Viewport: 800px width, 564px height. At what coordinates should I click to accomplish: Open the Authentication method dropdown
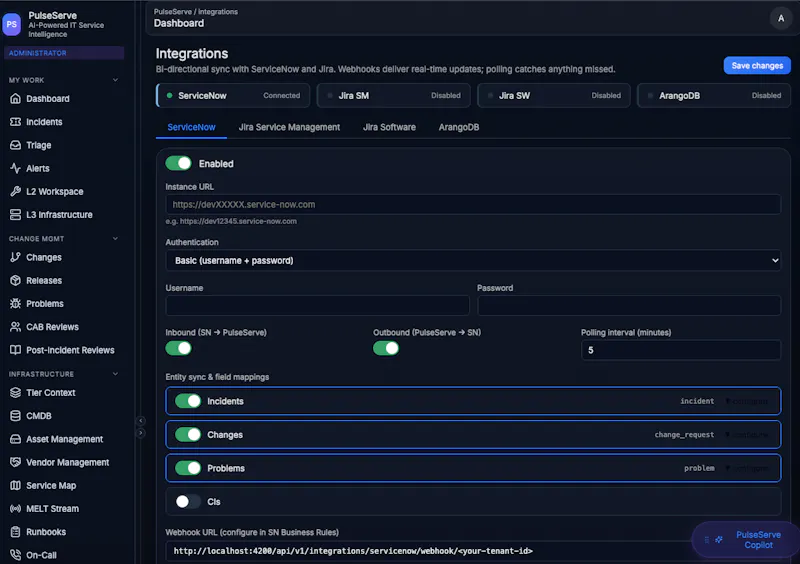(x=473, y=260)
